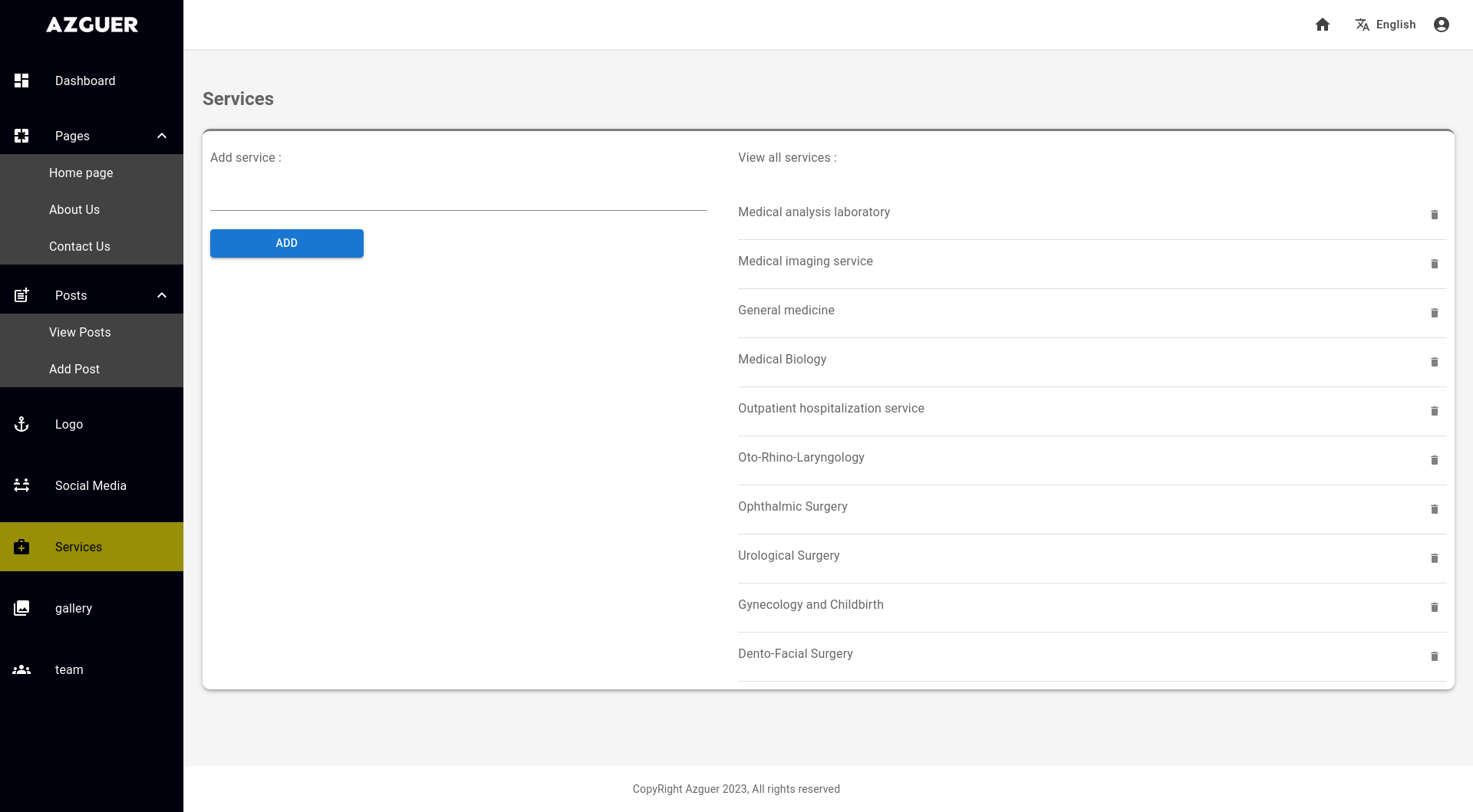Viewport: 1473px width, 812px height.
Task: Open the English language selector
Action: pyautogui.click(x=1386, y=25)
